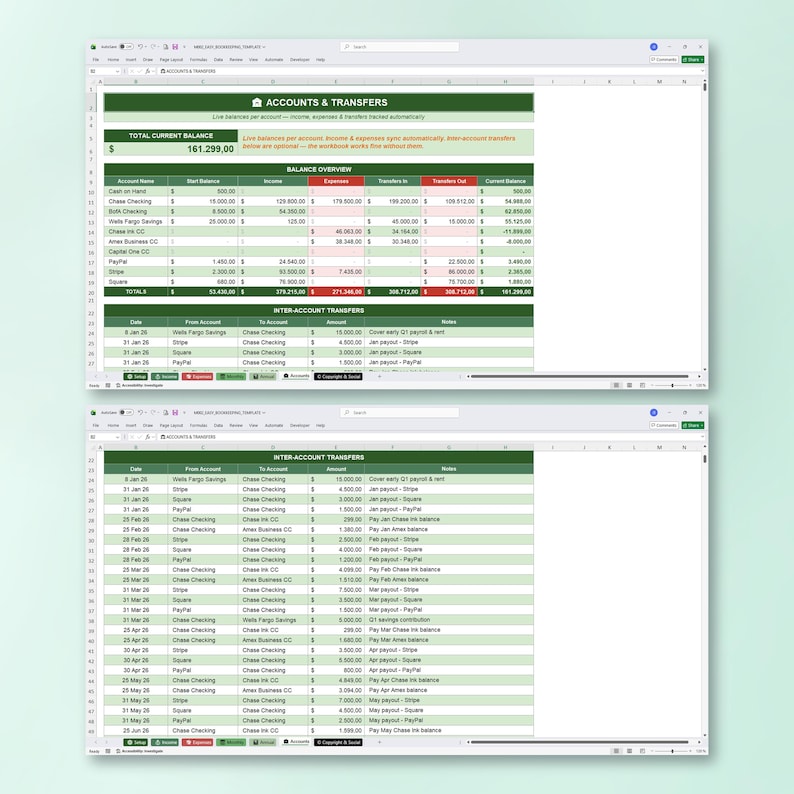Viewport: 794px width, 794px height.
Task: Open Page Layout tab in upper window
Action: tap(171, 60)
